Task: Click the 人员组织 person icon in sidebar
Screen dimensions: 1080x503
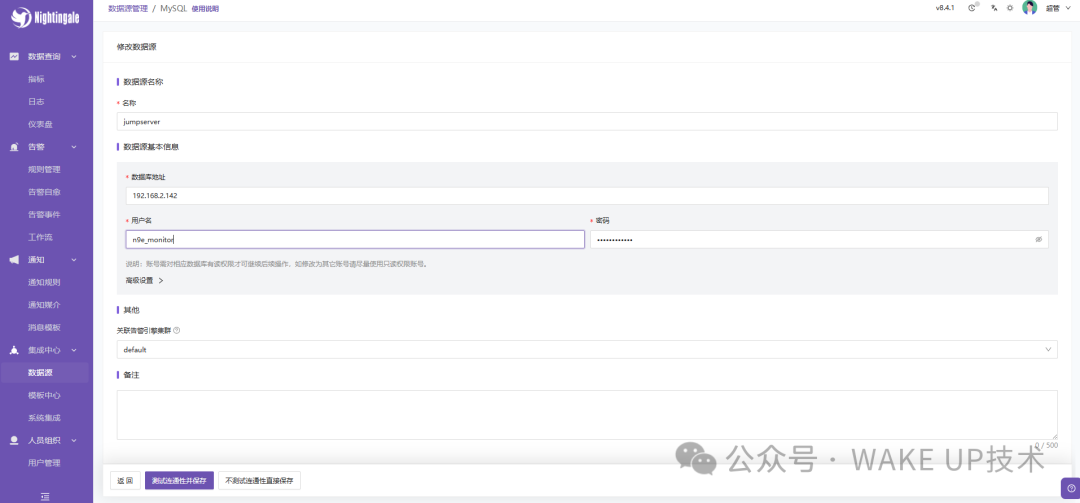Action: coord(14,440)
